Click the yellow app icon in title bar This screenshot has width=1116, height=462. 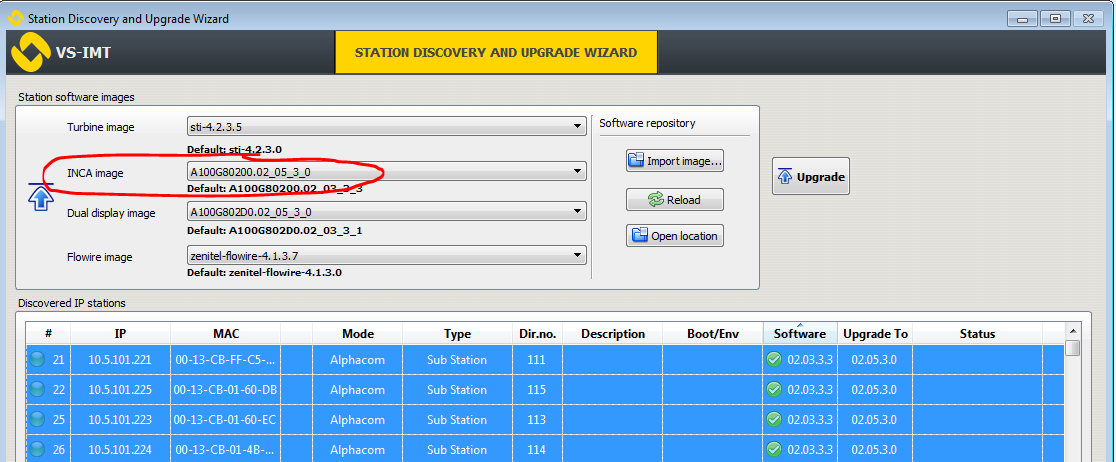(15, 18)
